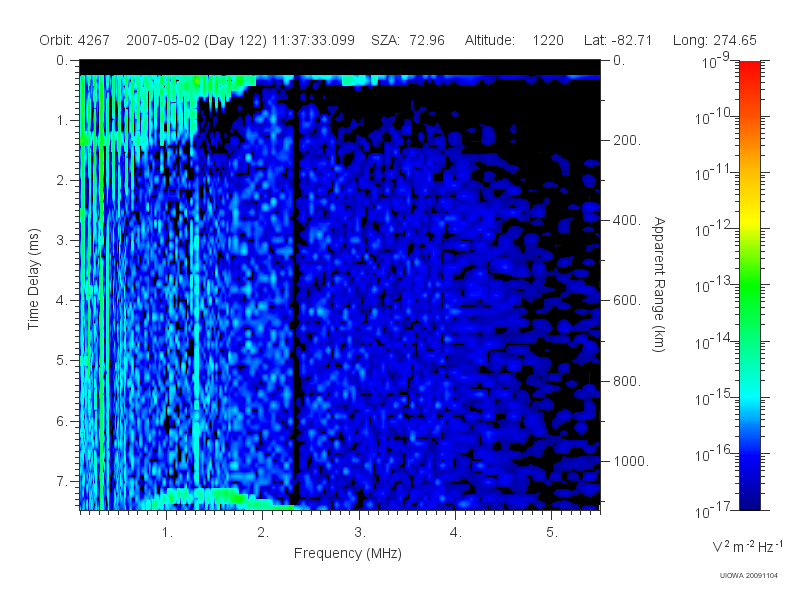800x600 pixels.
Task: Click the UIOWA 20091104 credit text
Action: click(748, 576)
